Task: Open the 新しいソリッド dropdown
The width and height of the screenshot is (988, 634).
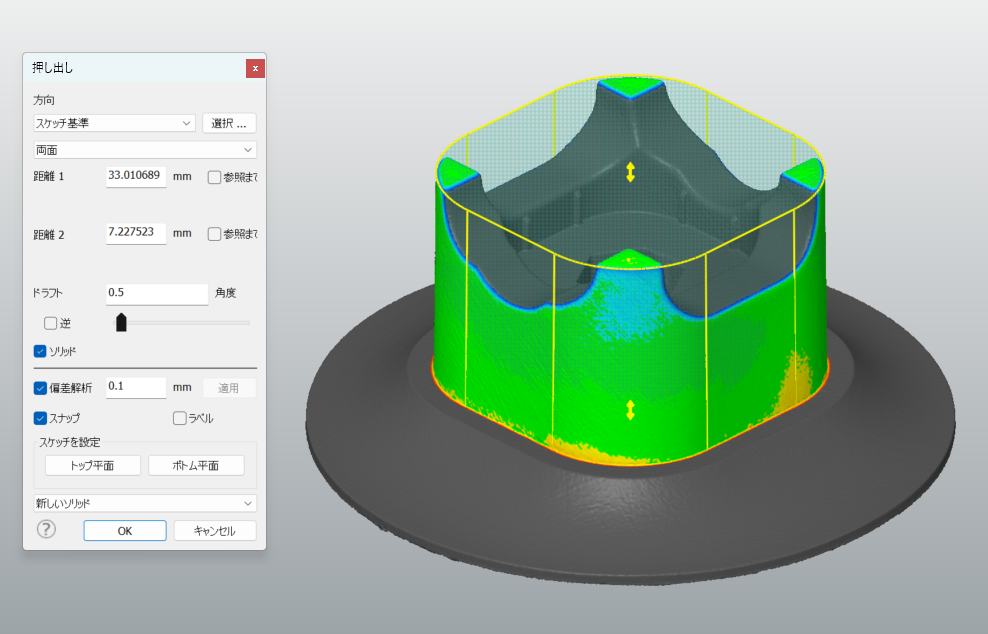Action: click(x=145, y=503)
